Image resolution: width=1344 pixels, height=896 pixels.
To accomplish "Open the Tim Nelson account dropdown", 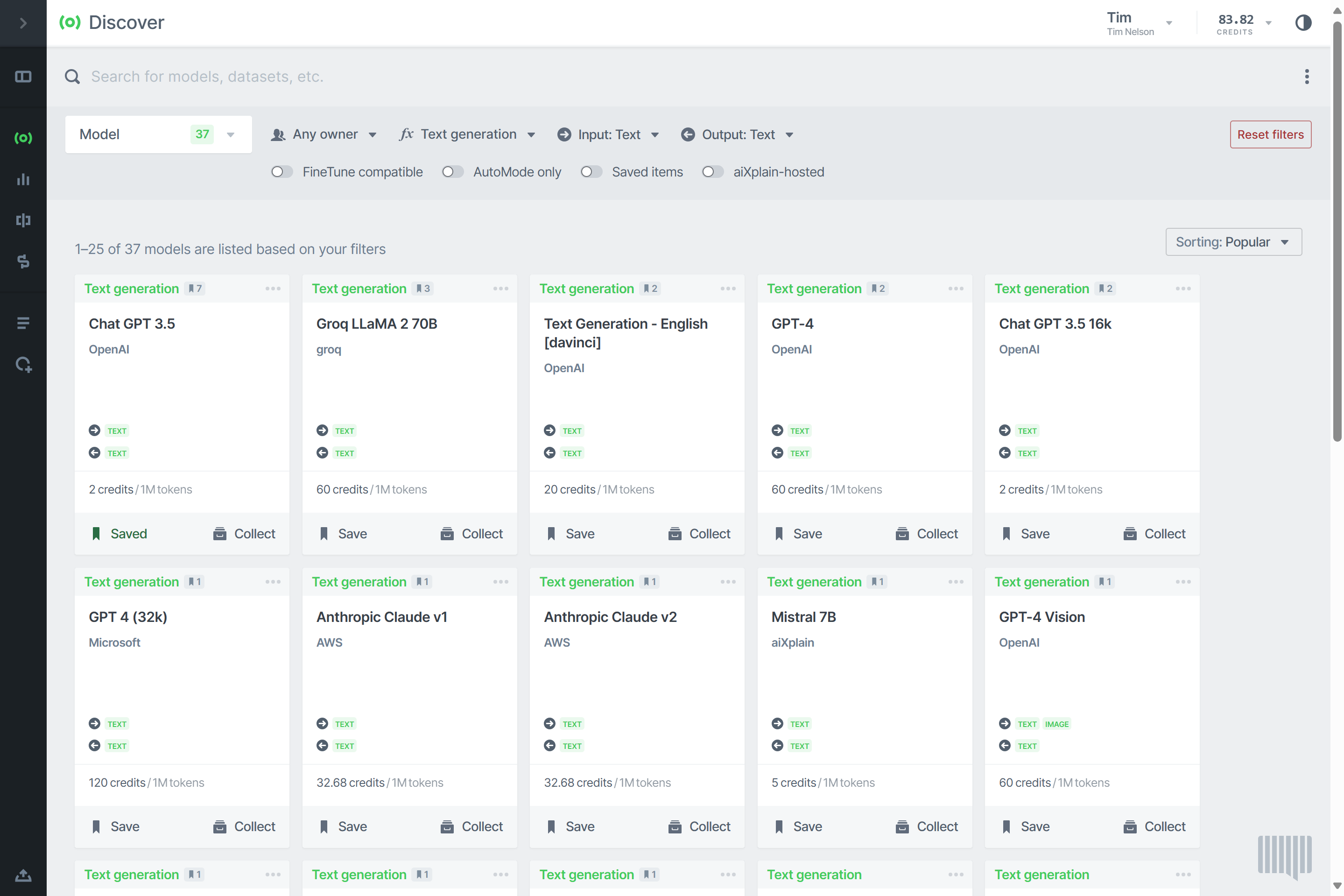I will pos(1139,23).
